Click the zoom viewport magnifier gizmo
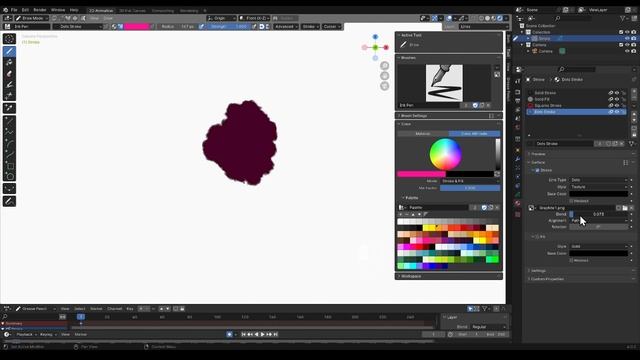This screenshot has width=640, height=360. point(384,66)
